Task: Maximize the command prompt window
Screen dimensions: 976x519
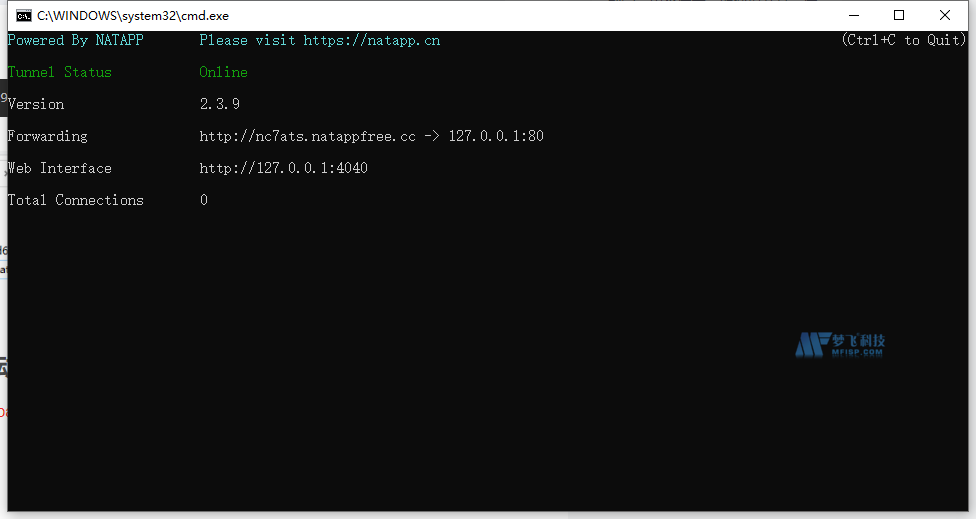Action: click(x=899, y=15)
